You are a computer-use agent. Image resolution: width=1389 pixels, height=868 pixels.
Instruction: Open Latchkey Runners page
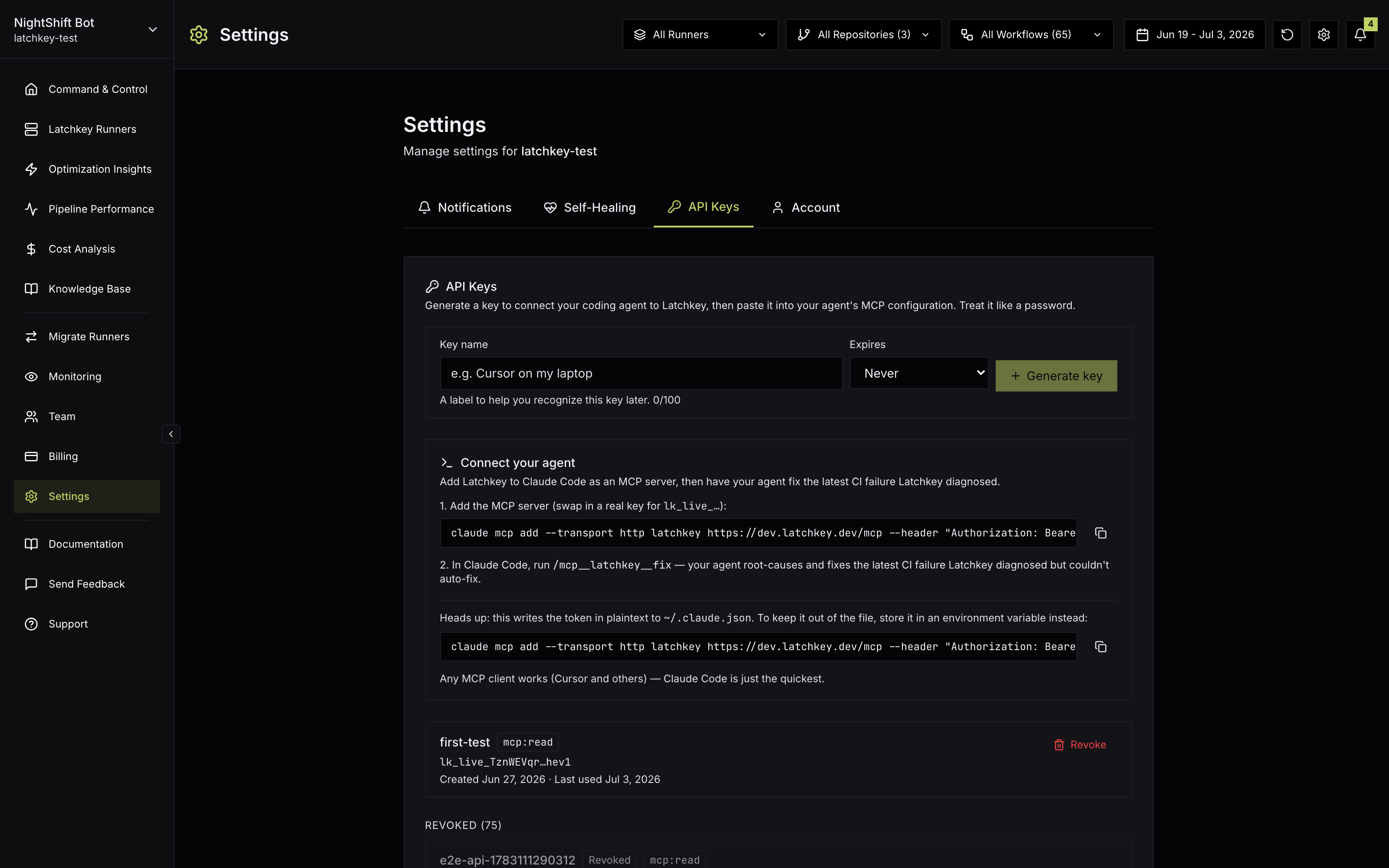87,129
